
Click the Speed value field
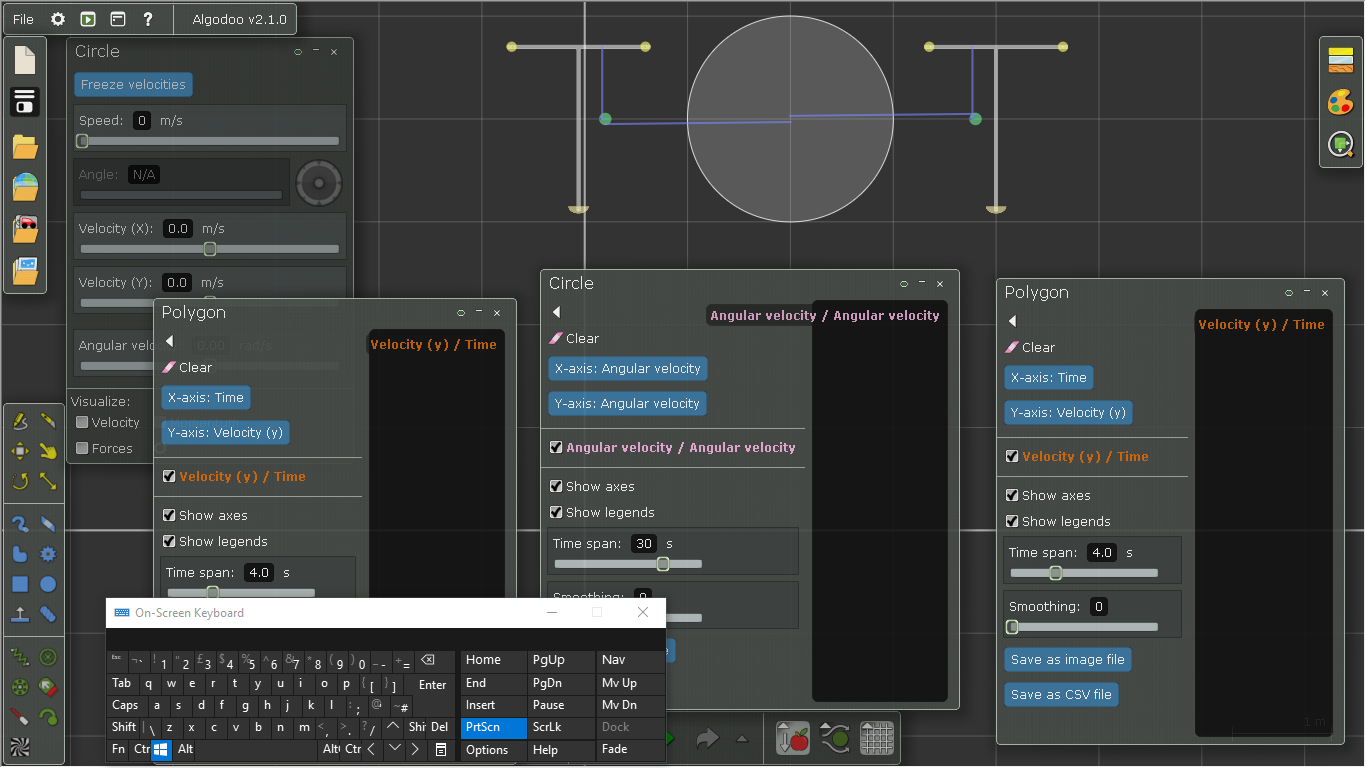point(143,120)
